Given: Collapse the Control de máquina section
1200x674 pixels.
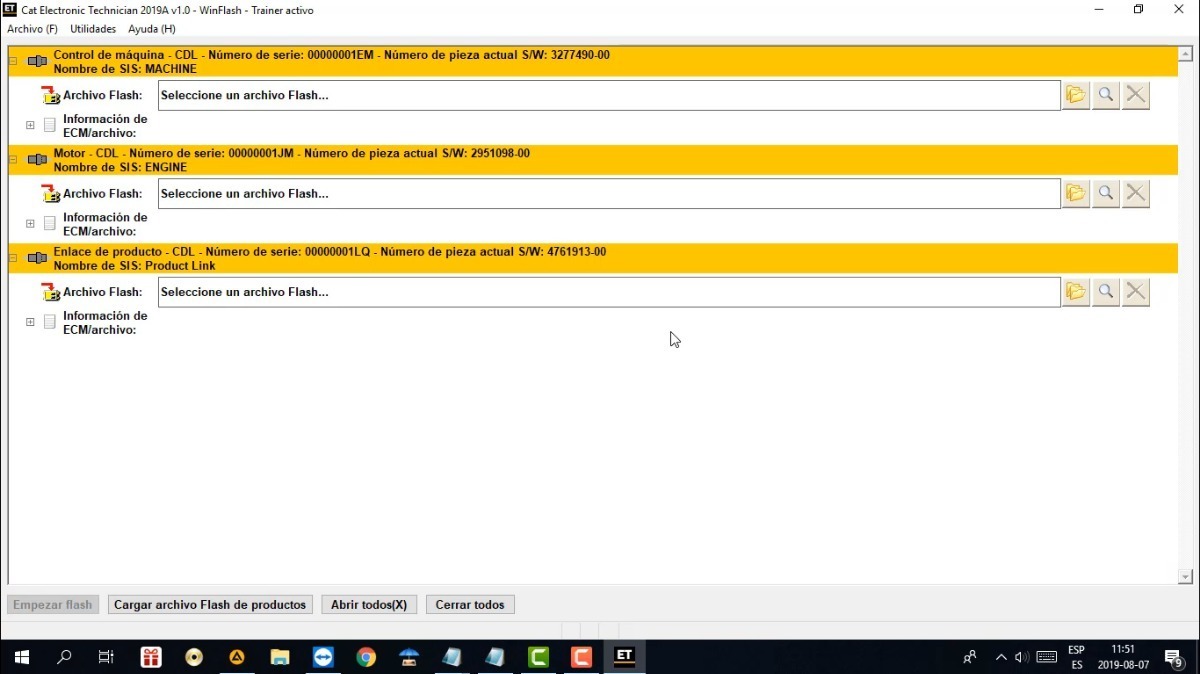Looking at the screenshot, I should [13, 61].
